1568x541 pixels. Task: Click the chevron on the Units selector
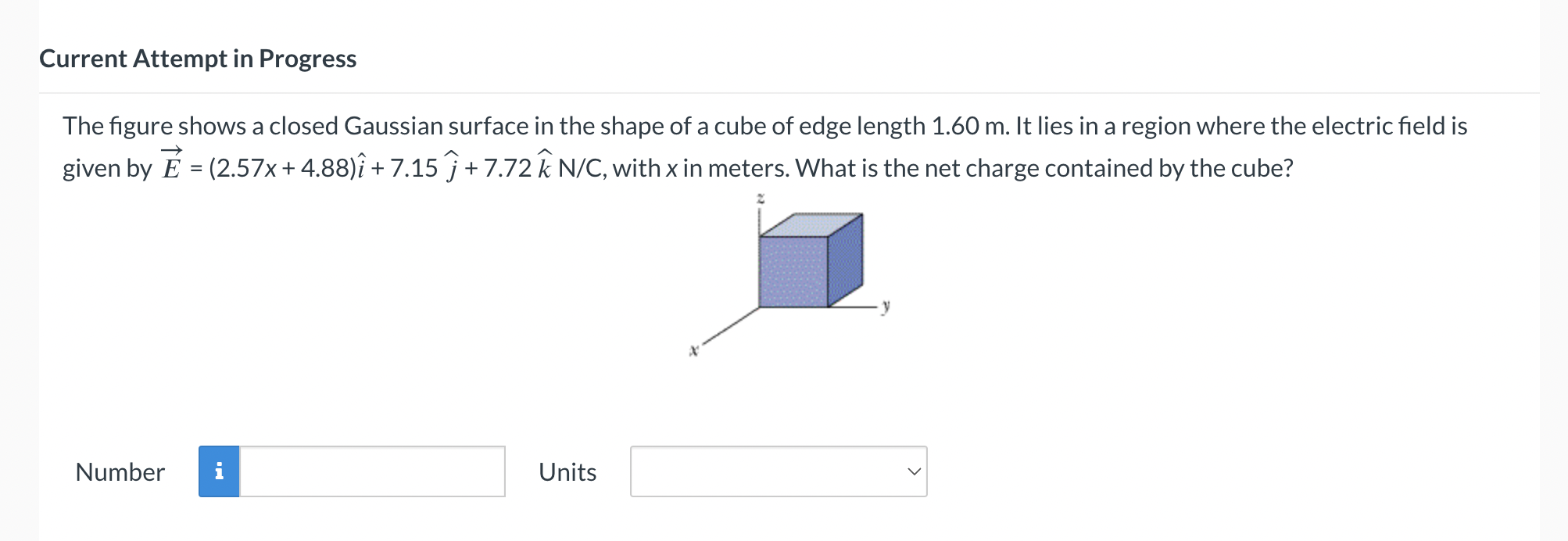pos(915,471)
